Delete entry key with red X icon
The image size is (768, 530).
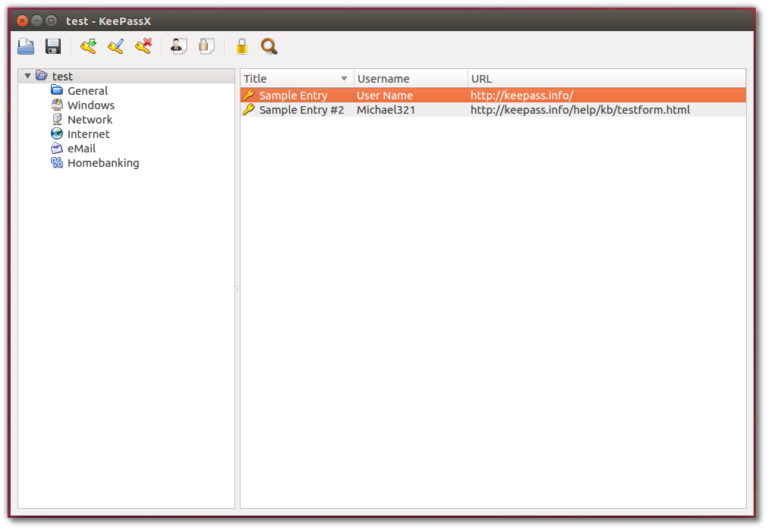144,47
